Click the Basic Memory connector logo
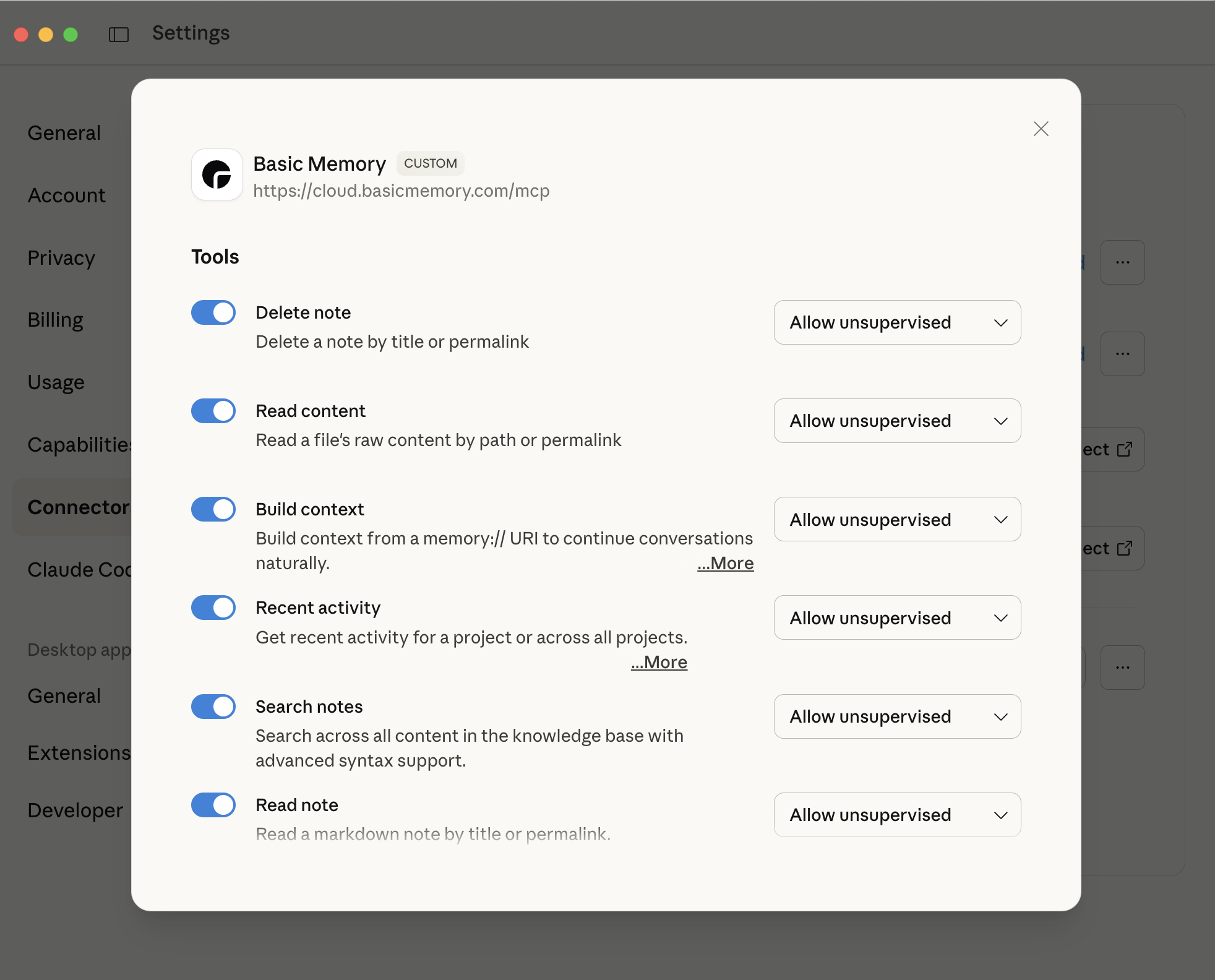This screenshot has width=1215, height=980. point(217,175)
